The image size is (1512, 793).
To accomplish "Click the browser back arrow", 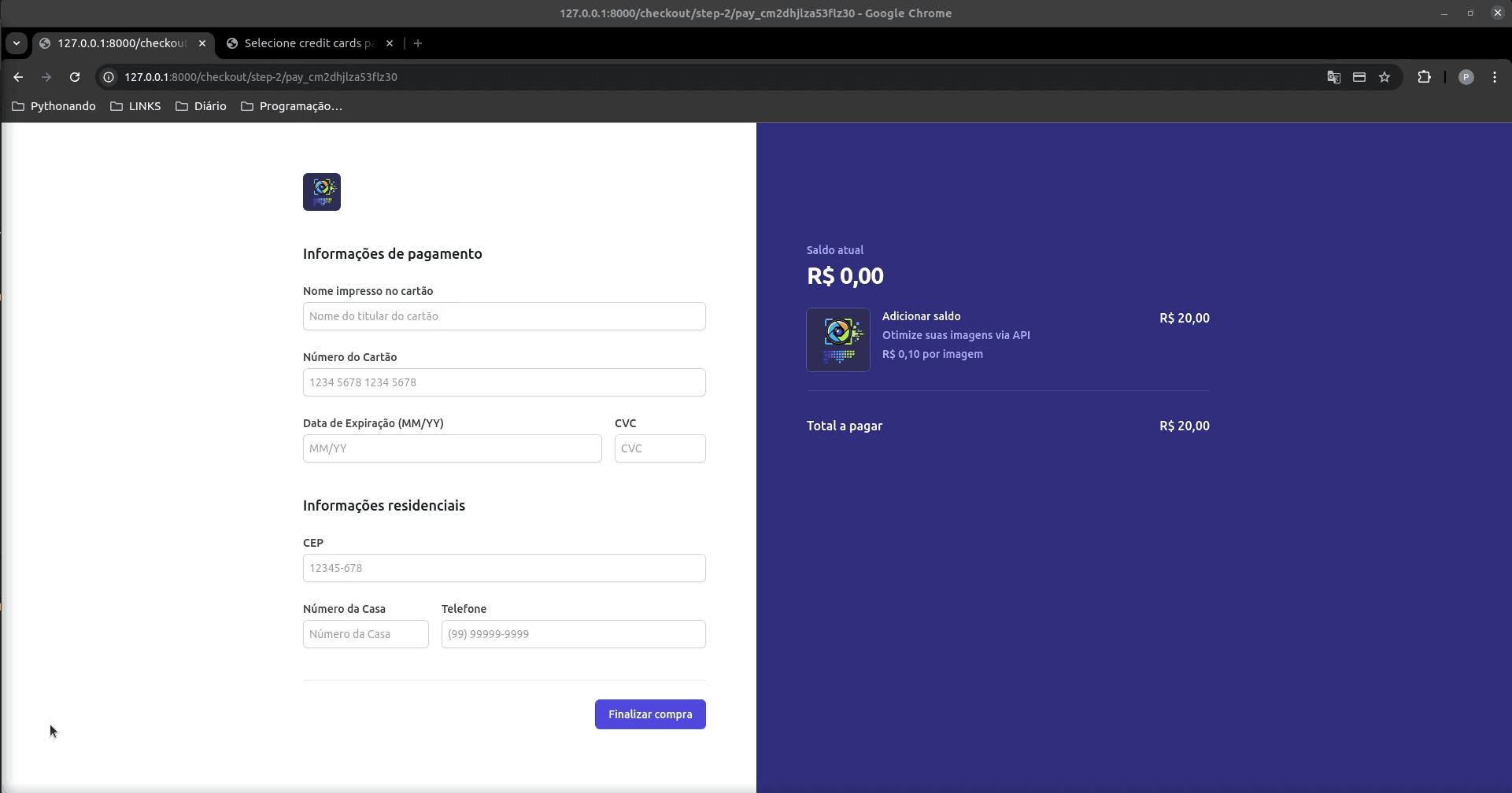I will click(x=18, y=77).
